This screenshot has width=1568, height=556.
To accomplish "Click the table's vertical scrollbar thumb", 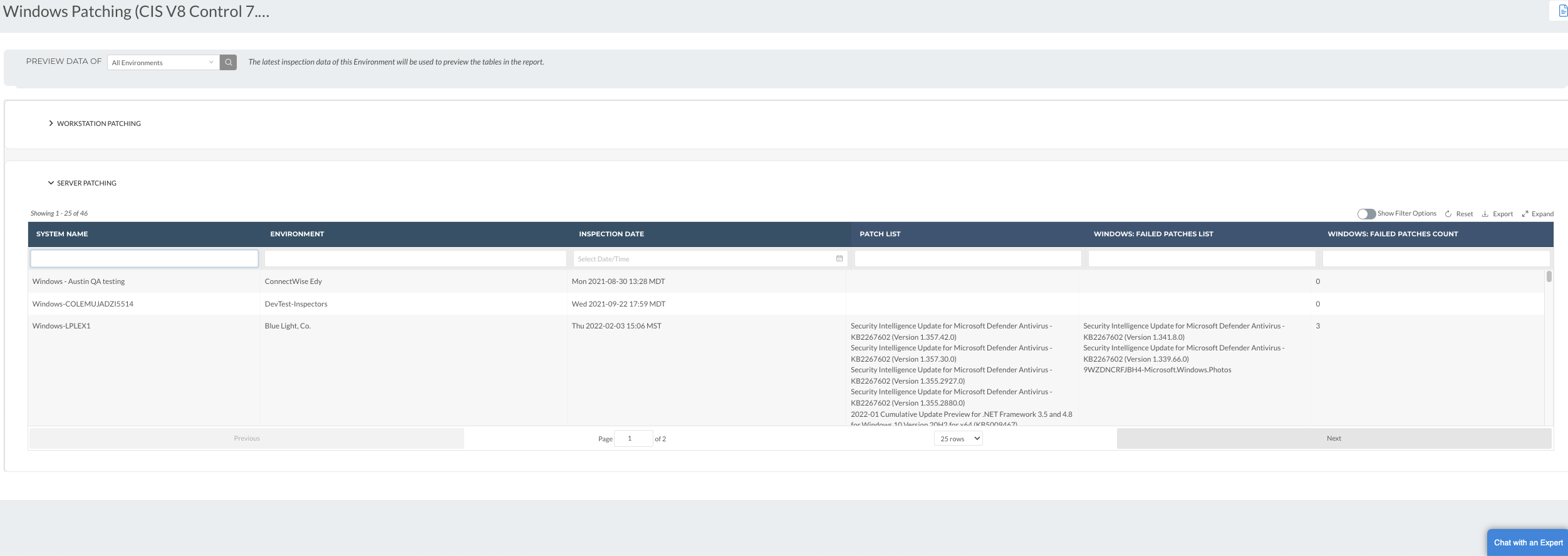I will tap(1549, 276).
